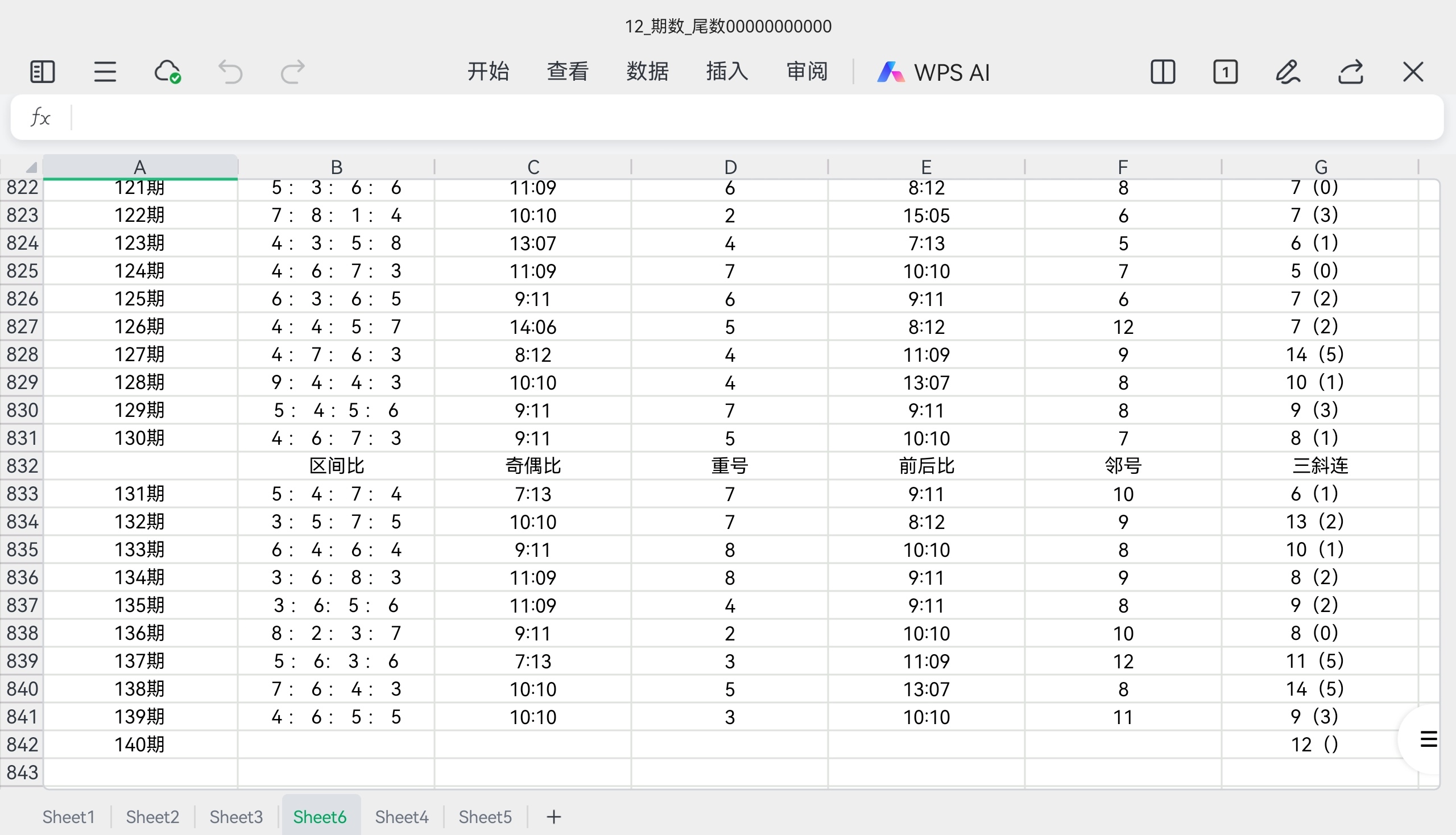This screenshot has height=835, width=1456.
Task: Expand the floating menu button at right edge
Action: coord(1428,739)
